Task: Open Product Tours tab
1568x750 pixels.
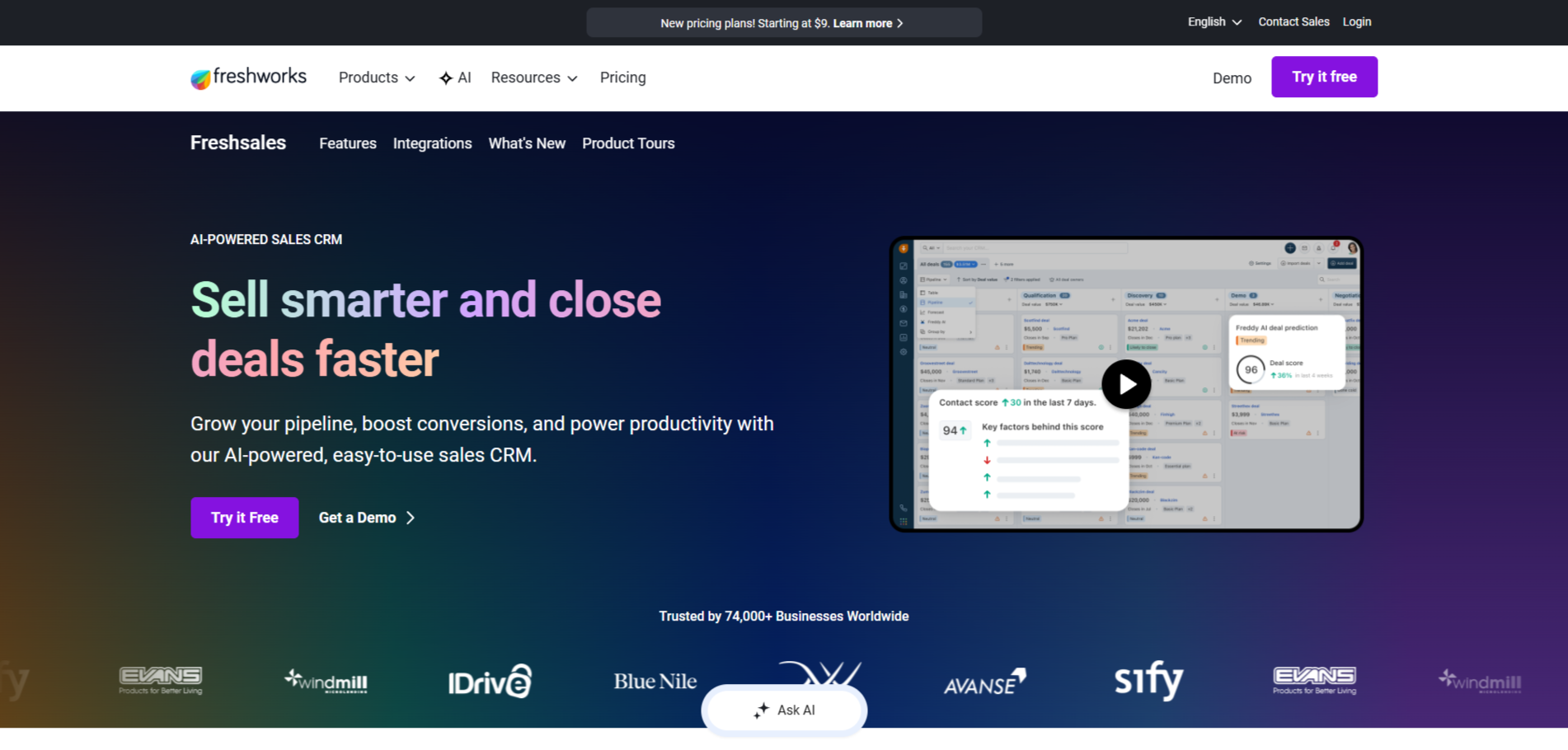Action: [x=628, y=143]
